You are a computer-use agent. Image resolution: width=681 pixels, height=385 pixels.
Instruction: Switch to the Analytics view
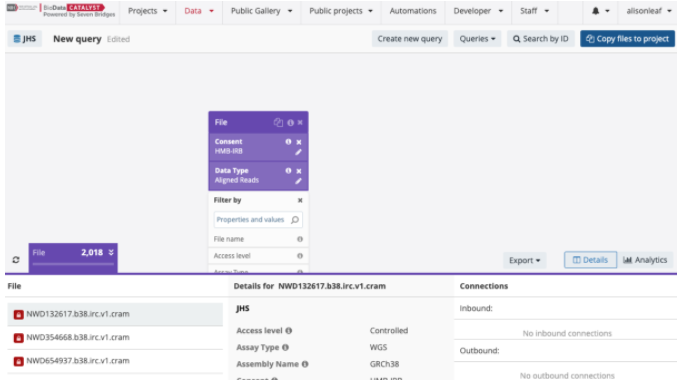[645, 260]
